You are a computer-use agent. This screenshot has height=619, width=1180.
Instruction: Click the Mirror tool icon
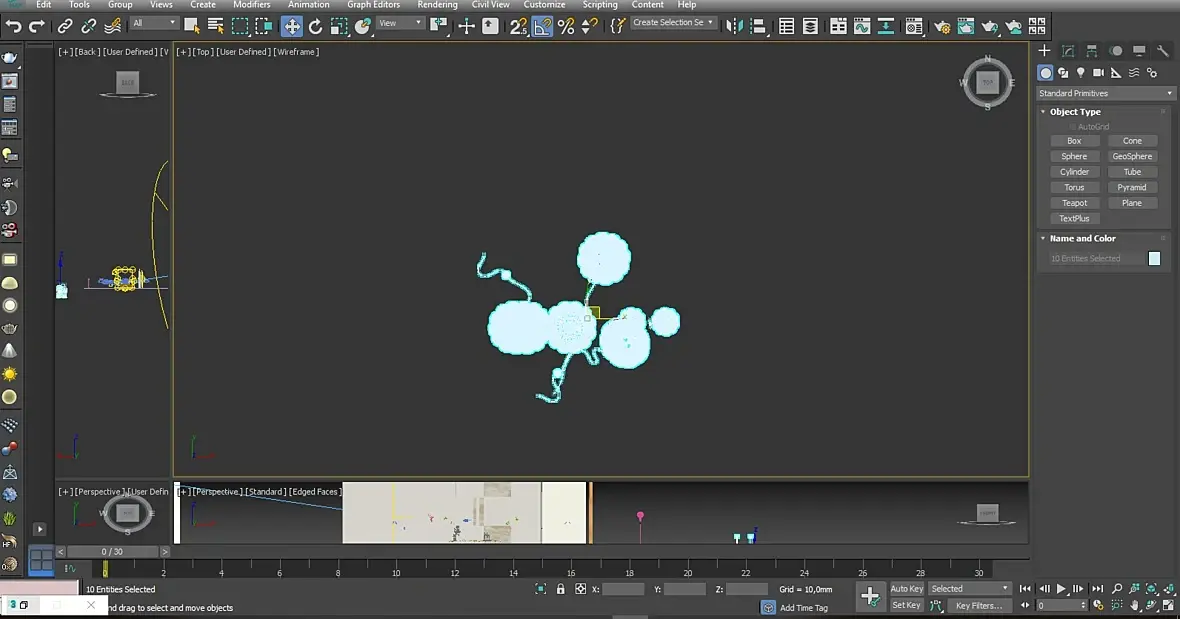tap(734, 26)
